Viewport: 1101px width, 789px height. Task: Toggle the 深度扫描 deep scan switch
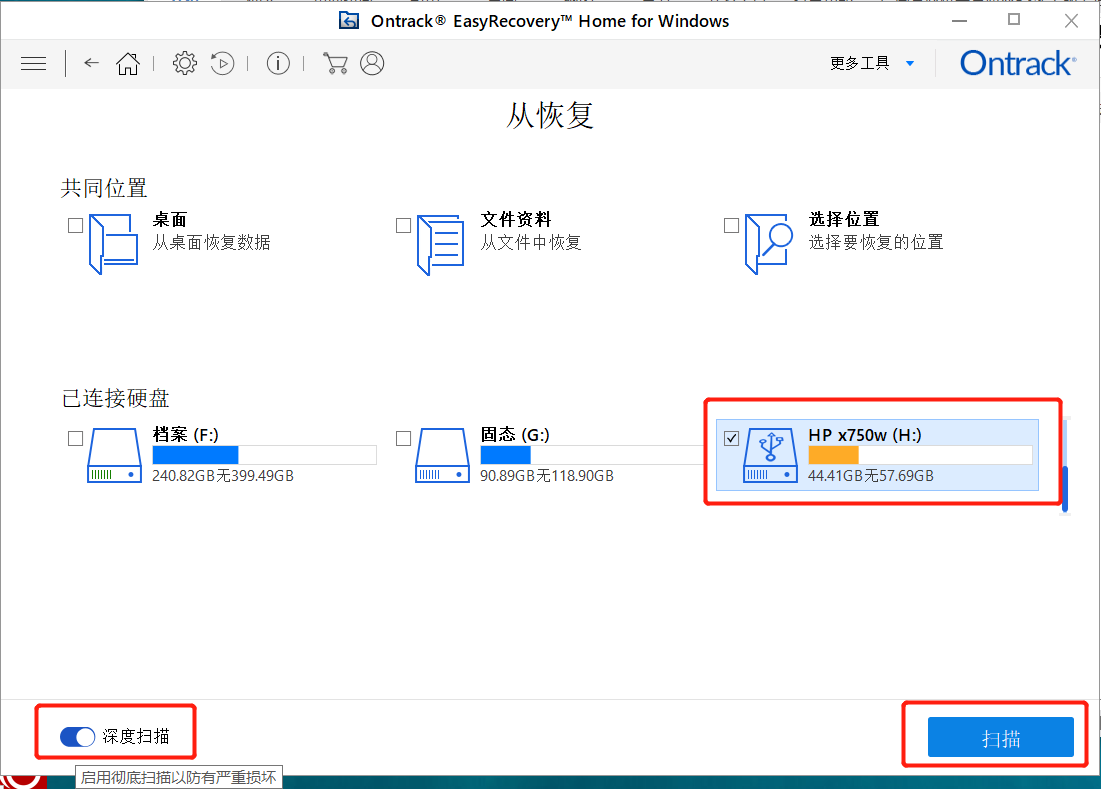77,736
